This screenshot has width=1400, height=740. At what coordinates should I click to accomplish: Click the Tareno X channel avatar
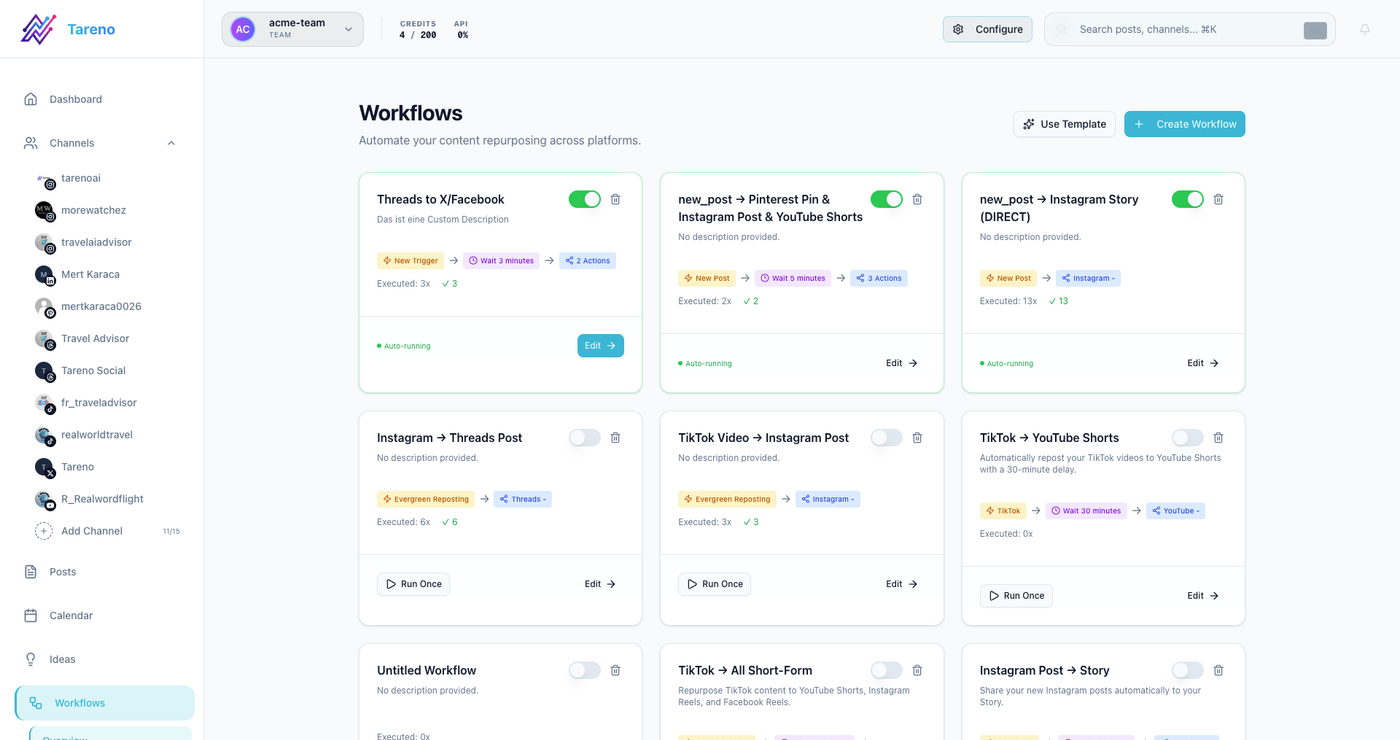click(45, 468)
